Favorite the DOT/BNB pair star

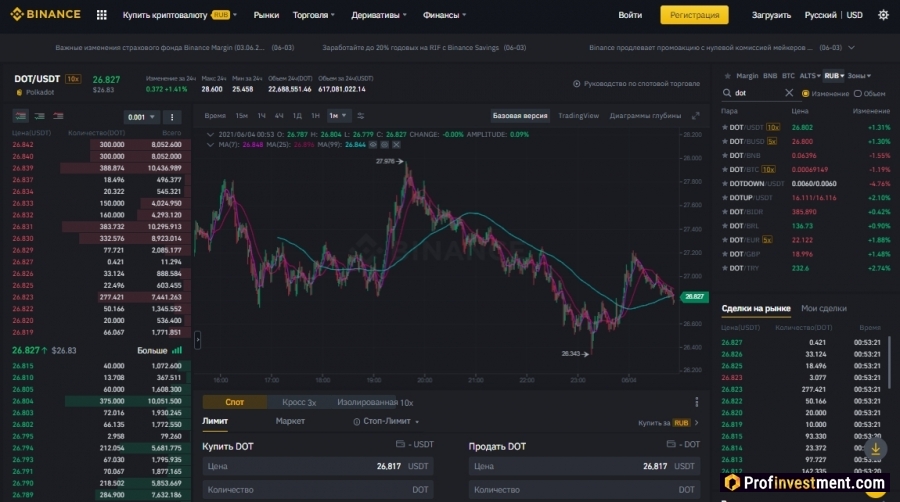click(724, 155)
